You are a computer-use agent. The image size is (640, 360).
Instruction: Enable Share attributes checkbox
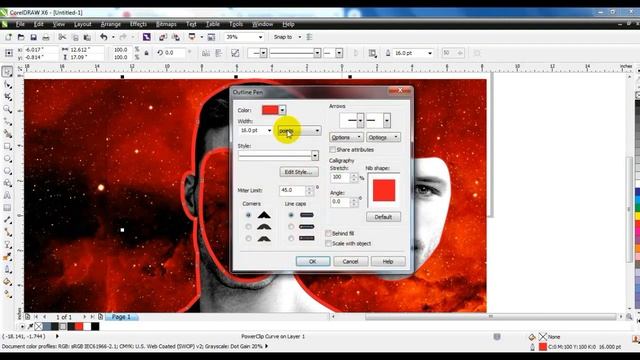(333, 150)
